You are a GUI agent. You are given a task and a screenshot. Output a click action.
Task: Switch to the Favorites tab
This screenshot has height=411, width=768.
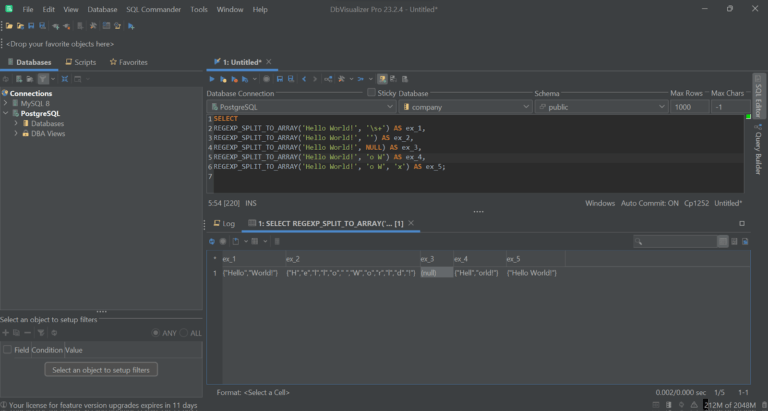tap(128, 62)
